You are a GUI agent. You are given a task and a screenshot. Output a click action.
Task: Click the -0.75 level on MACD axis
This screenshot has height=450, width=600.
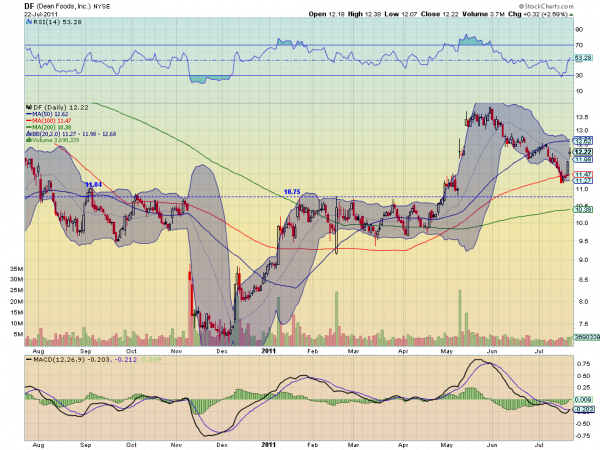click(582, 436)
